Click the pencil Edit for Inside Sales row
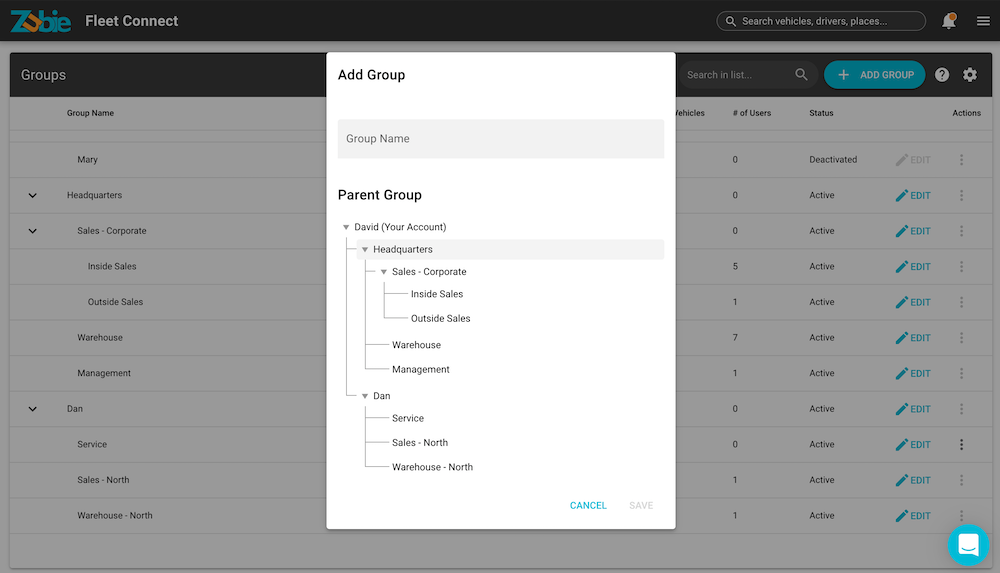 click(x=913, y=267)
